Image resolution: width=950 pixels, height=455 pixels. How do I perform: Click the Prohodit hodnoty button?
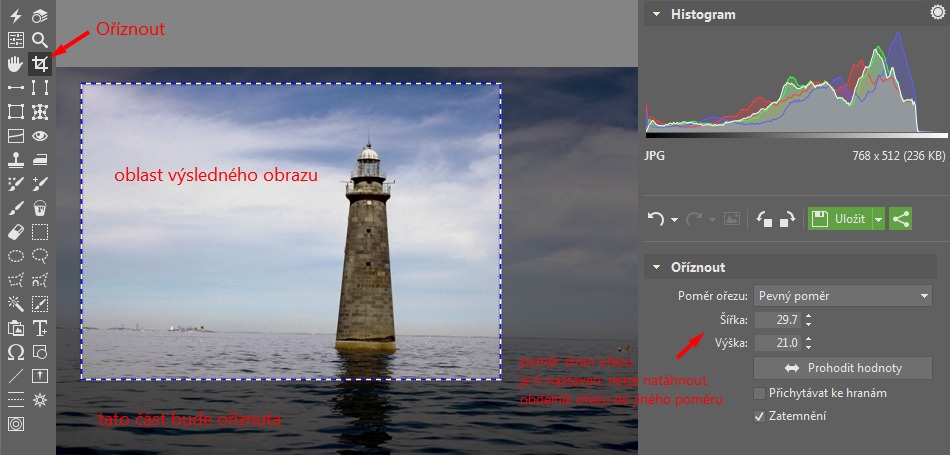tap(843, 368)
